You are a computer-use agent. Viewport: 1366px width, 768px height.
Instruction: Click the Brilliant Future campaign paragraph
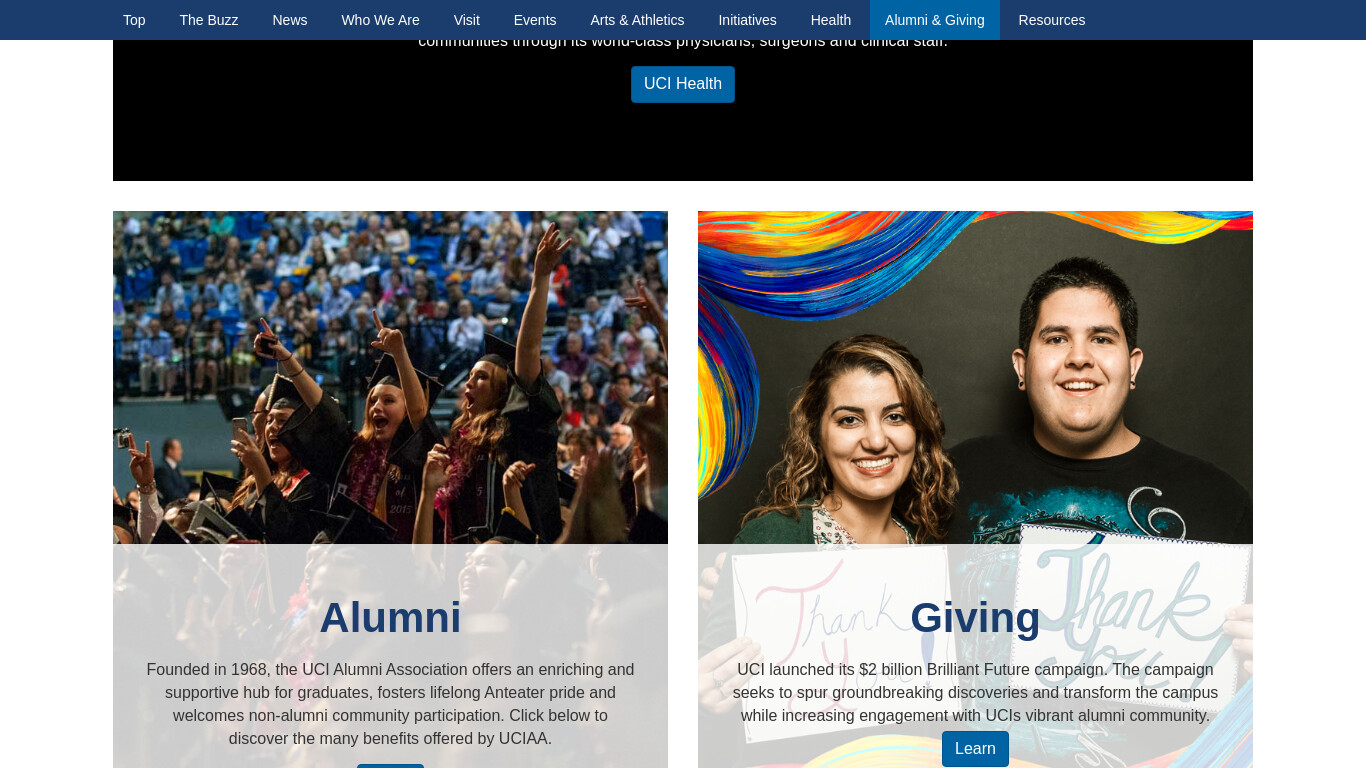[x=975, y=693]
